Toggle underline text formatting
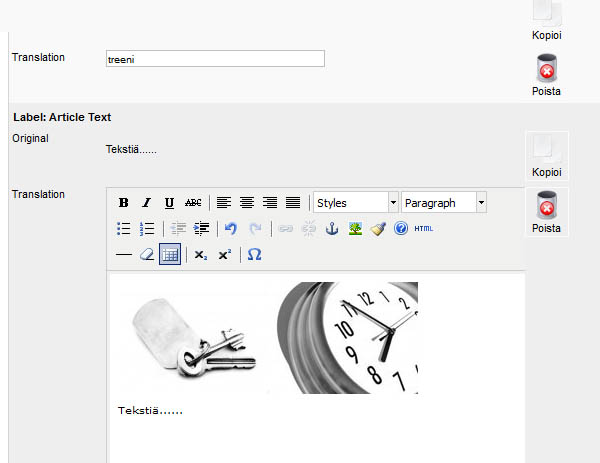Image resolution: width=600 pixels, height=463 pixels. 169,203
